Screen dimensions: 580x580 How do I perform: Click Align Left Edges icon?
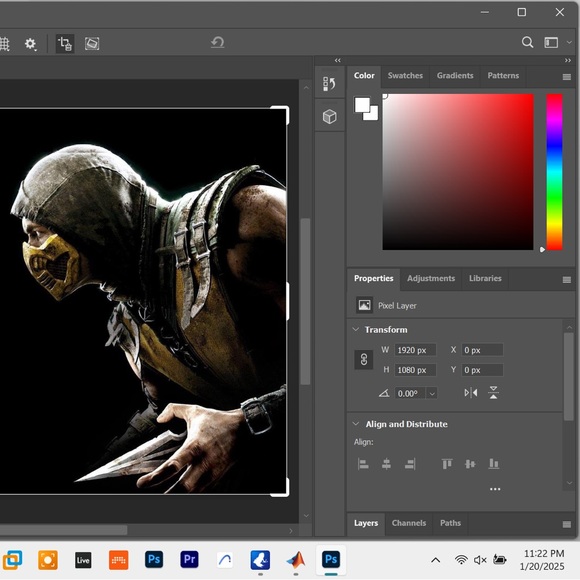pyautogui.click(x=363, y=464)
